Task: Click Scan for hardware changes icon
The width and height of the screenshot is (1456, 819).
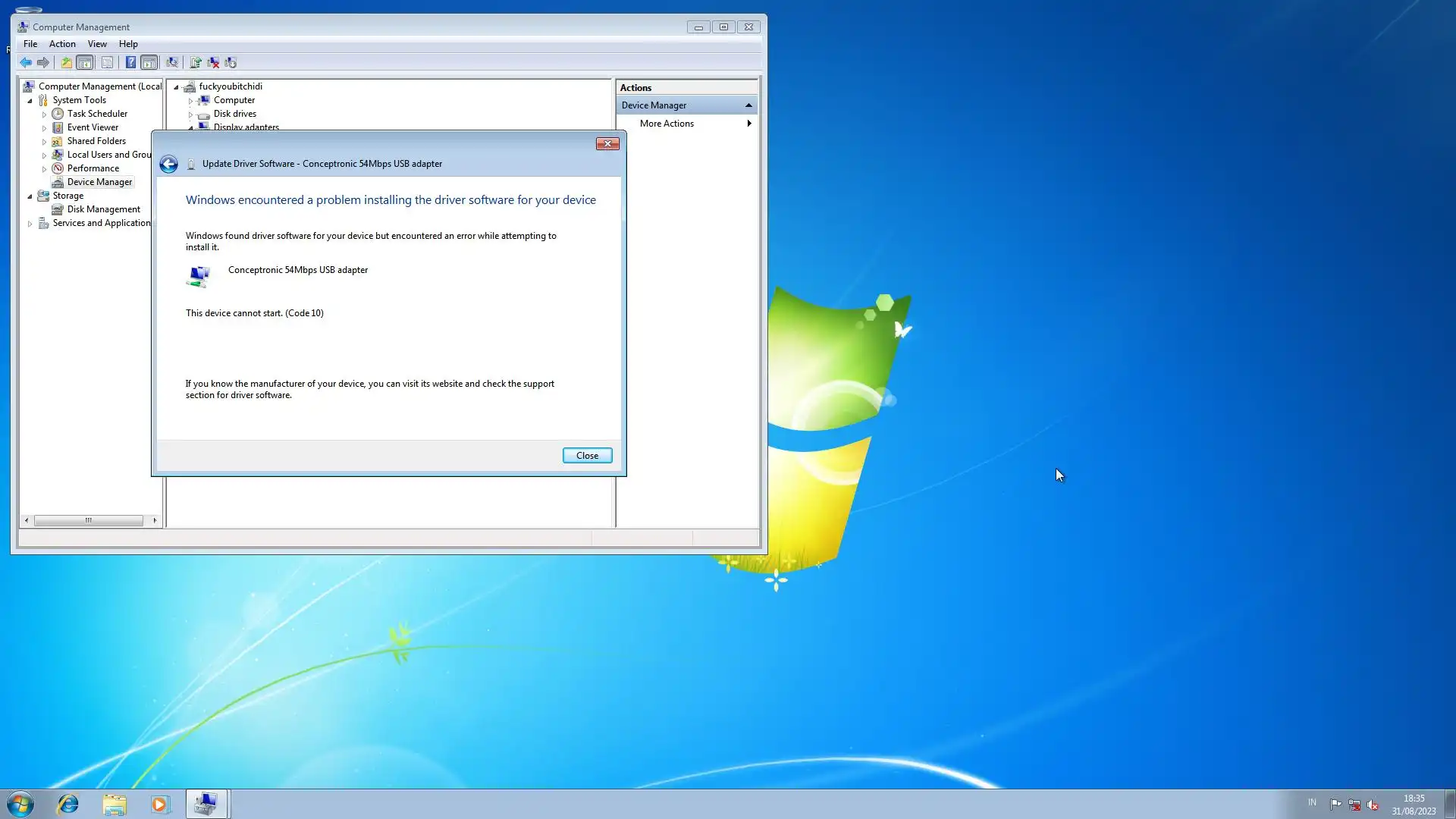Action: click(172, 62)
